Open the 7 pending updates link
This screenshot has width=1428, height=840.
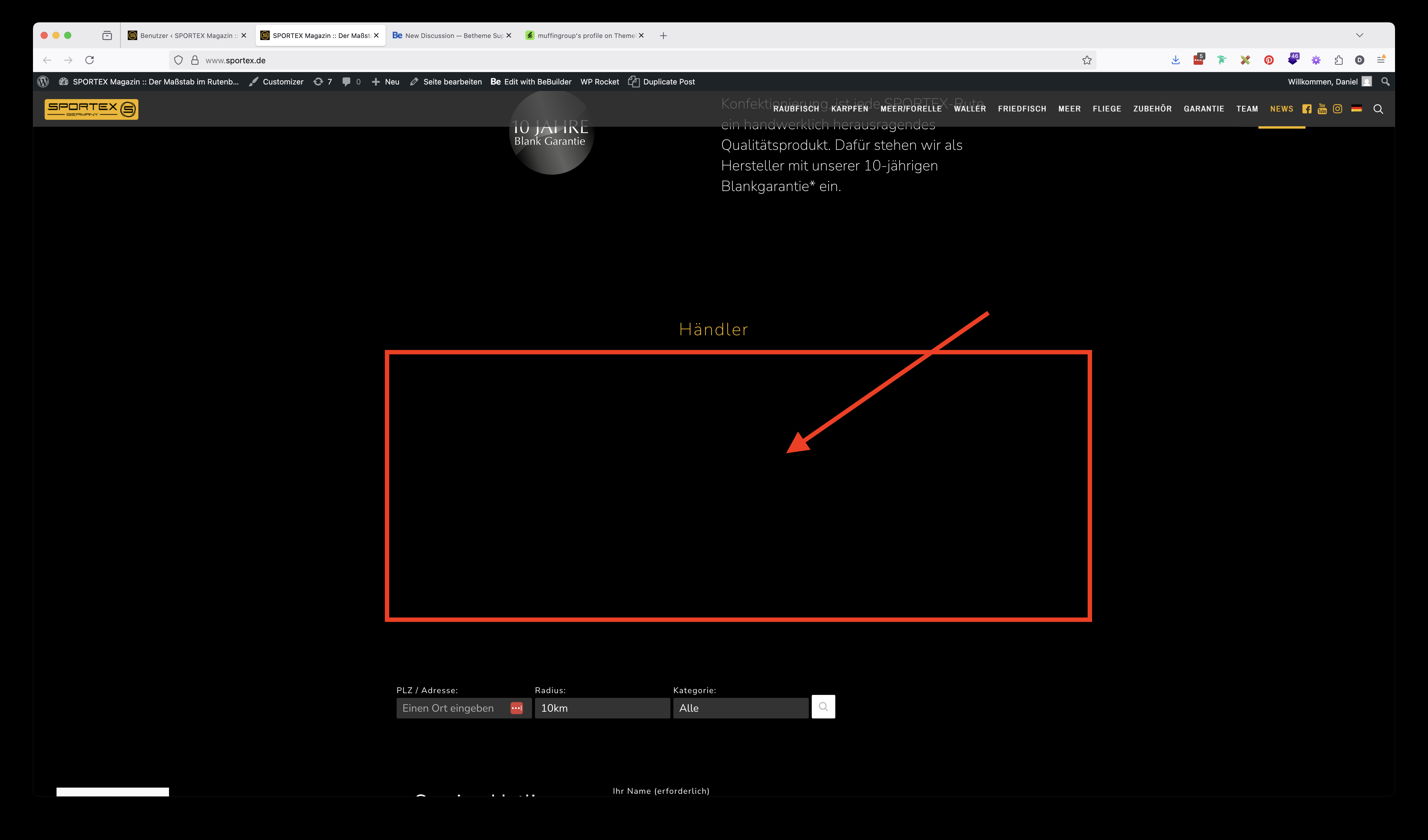pyautogui.click(x=322, y=82)
